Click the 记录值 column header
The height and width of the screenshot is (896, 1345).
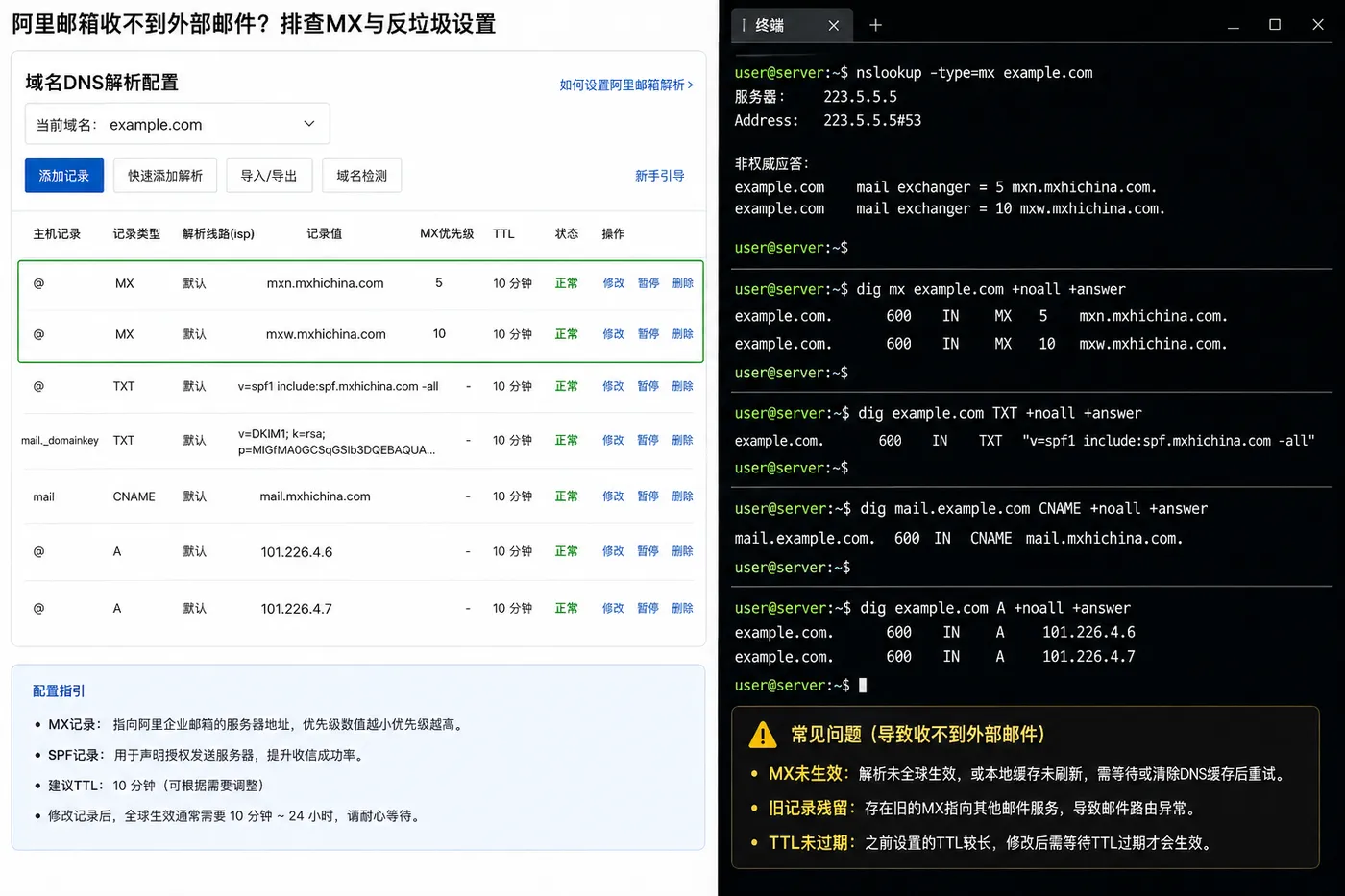tap(325, 233)
